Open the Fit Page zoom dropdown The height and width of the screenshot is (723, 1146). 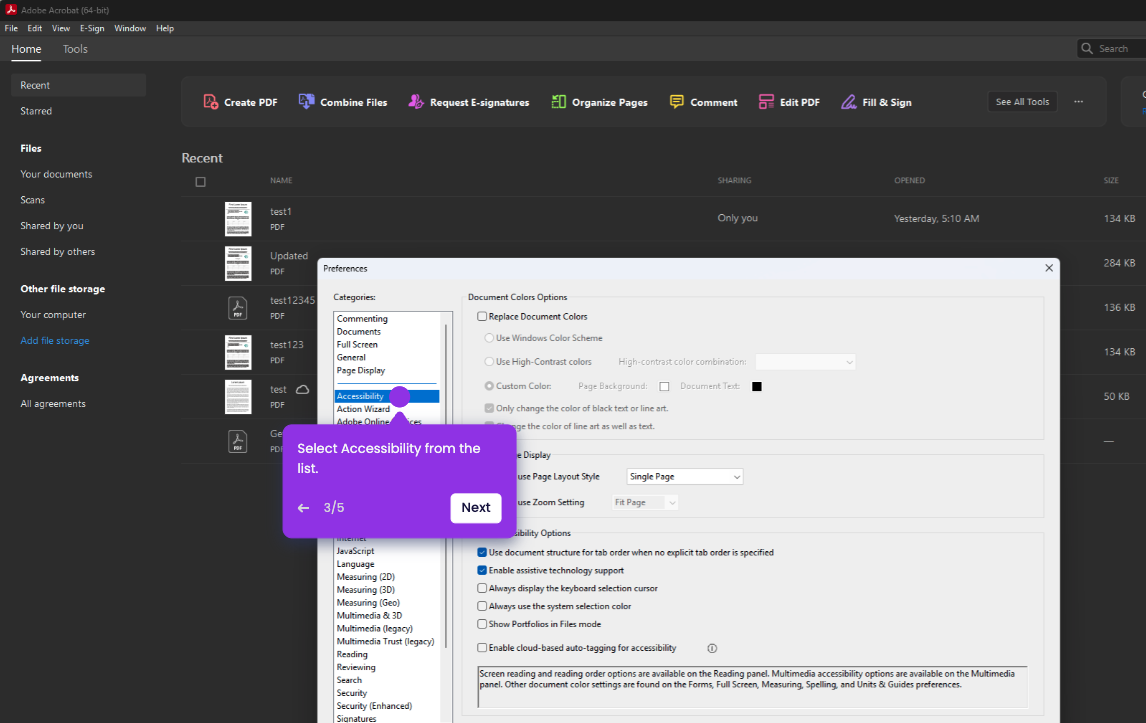(x=645, y=502)
